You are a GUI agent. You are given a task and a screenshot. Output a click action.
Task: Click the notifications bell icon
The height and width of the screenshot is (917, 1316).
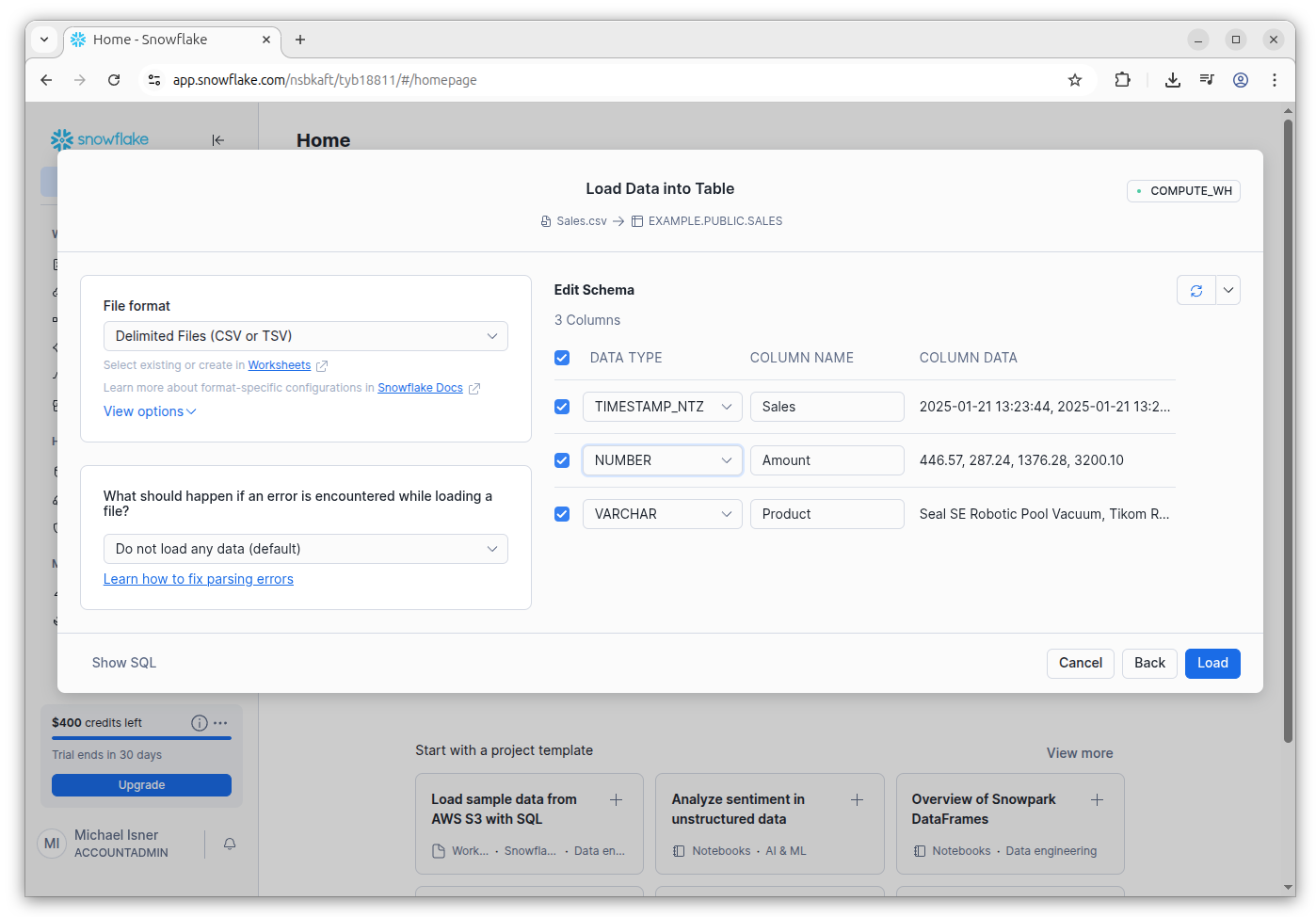click(x=230, y=844)
